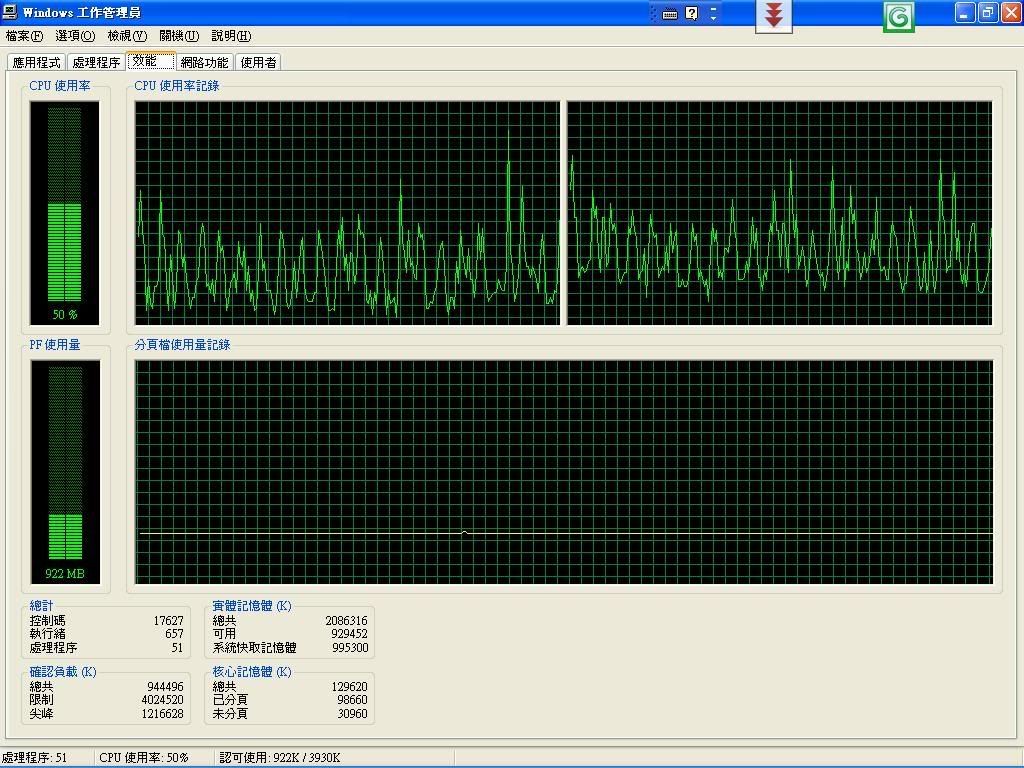Open the 檔案(F) menu
Viewport: 1024px width, 768px height.
[24, 36]
